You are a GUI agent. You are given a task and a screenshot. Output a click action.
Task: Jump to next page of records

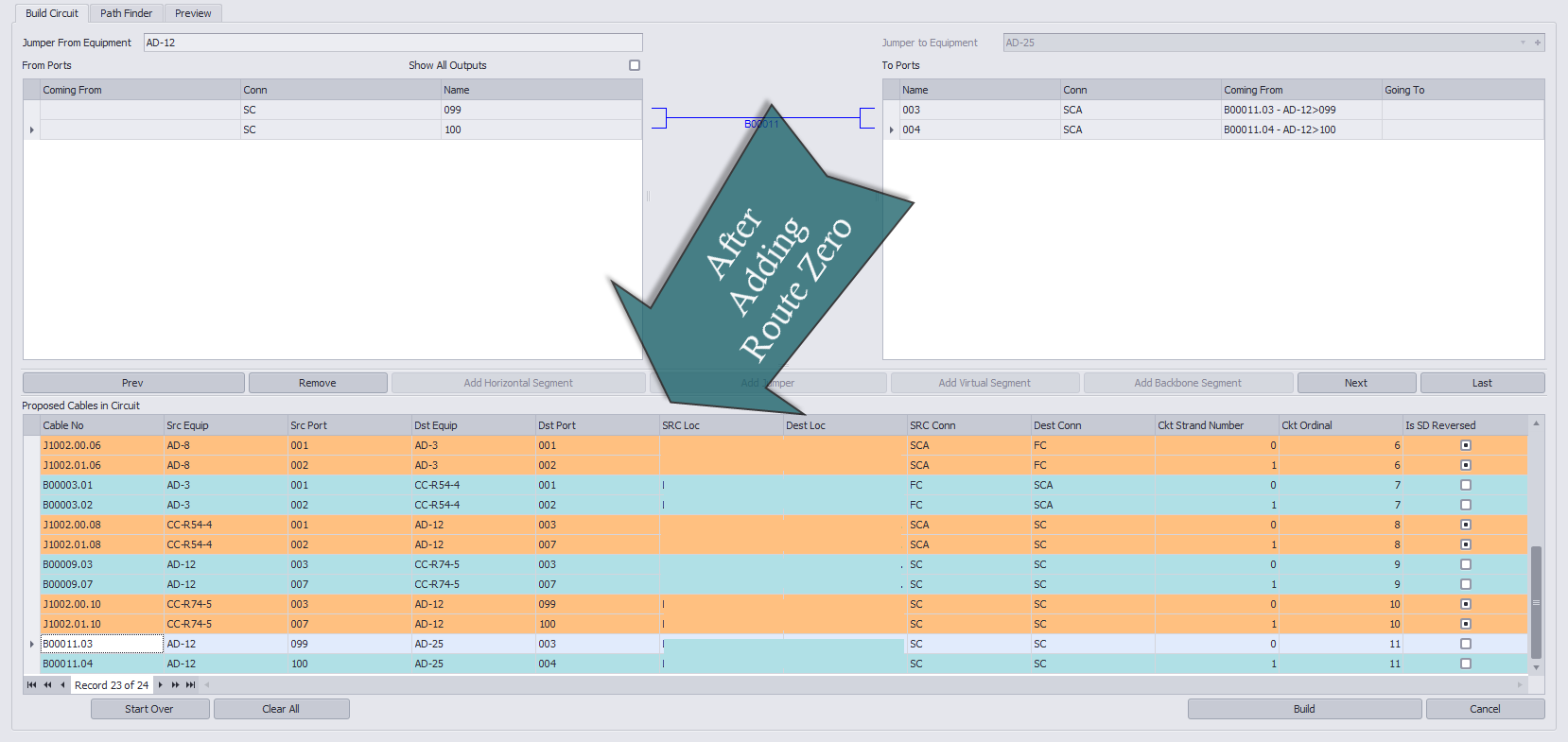point(175,685)
